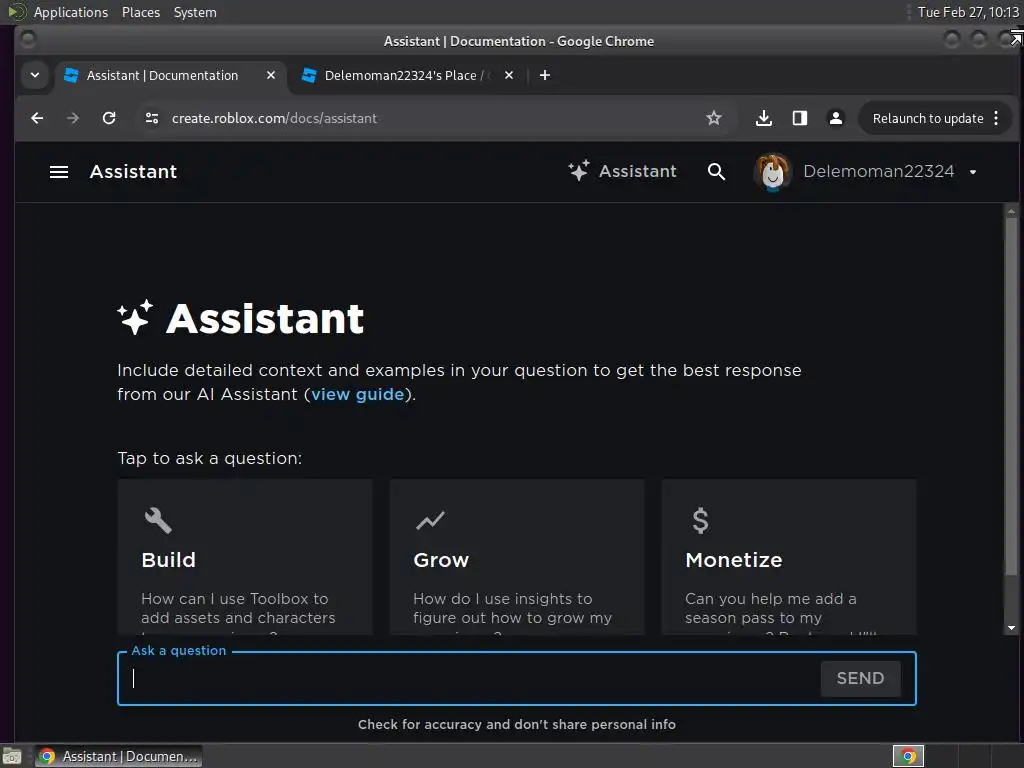Image resolution: width=1024 pixels, height=768 pixels.
Task: Click the scrollbar up arrow
Action: [1011, 211]
